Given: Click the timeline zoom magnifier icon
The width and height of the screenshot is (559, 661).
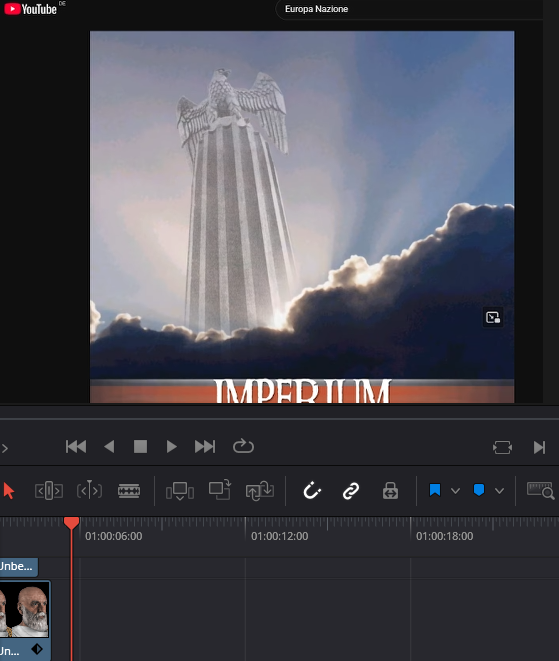Looking at the screenshot, I should pyautogui.click(x=541, y=491).
